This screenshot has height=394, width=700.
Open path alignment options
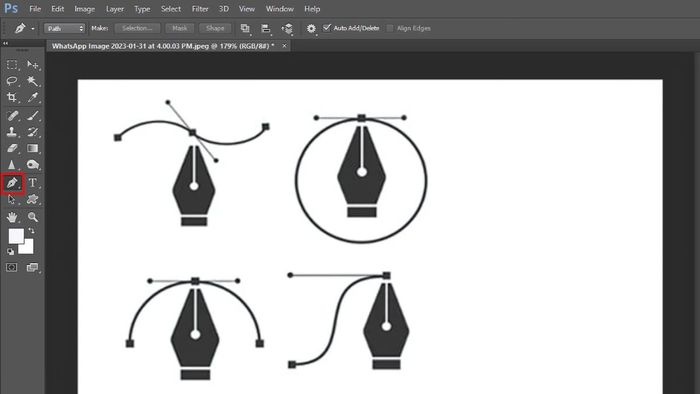pos(266,29)
